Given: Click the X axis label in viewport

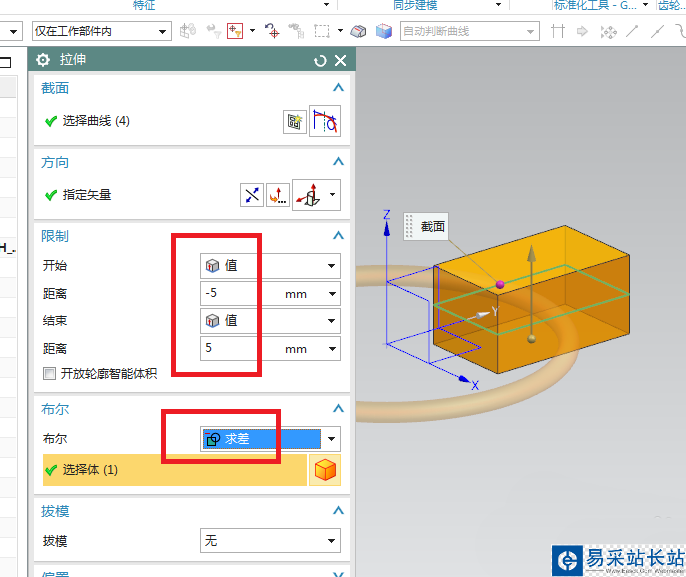Looking at the screenshot, I should pyautogui.click(x=475, y=385).
